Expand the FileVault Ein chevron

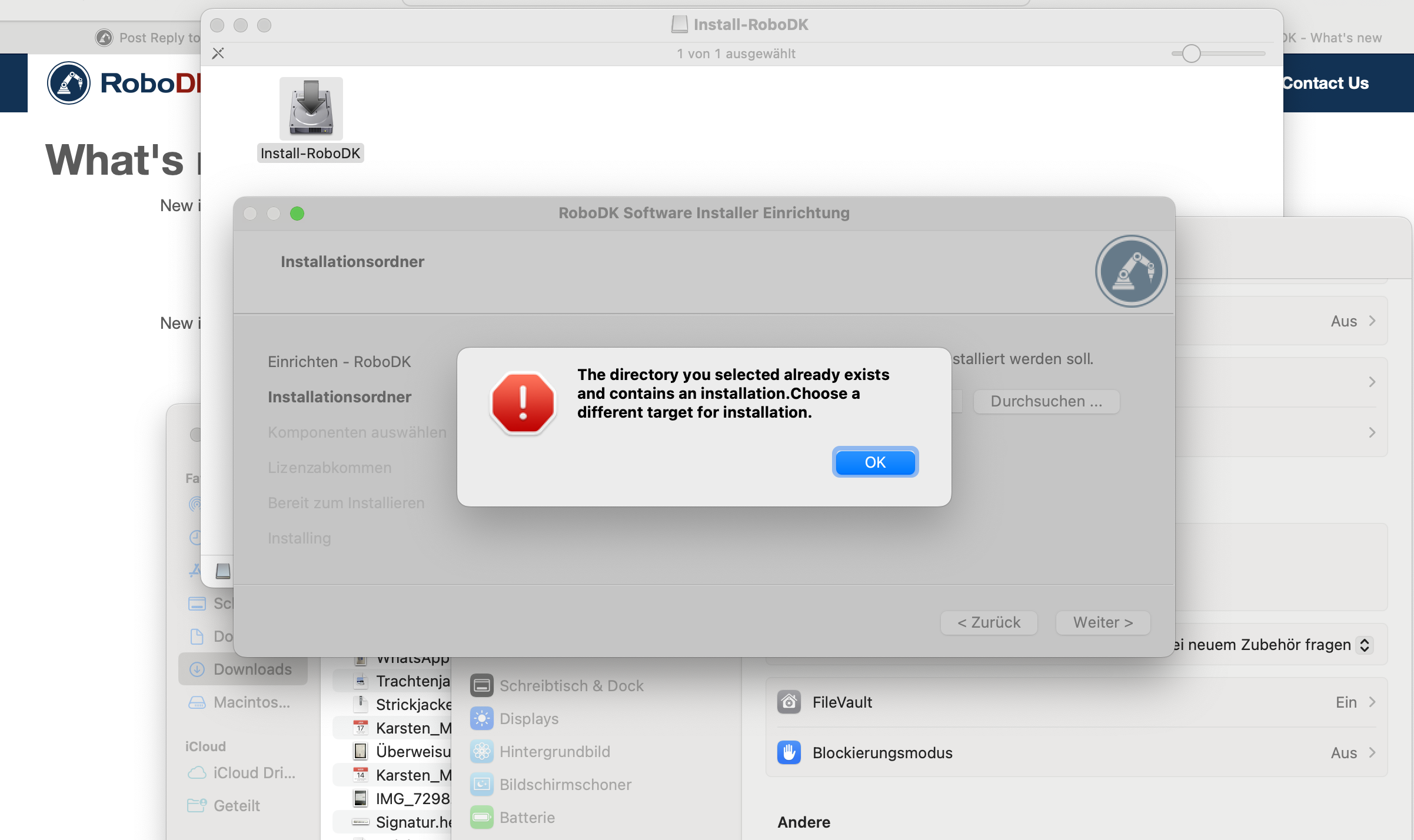coord(1372,702)
